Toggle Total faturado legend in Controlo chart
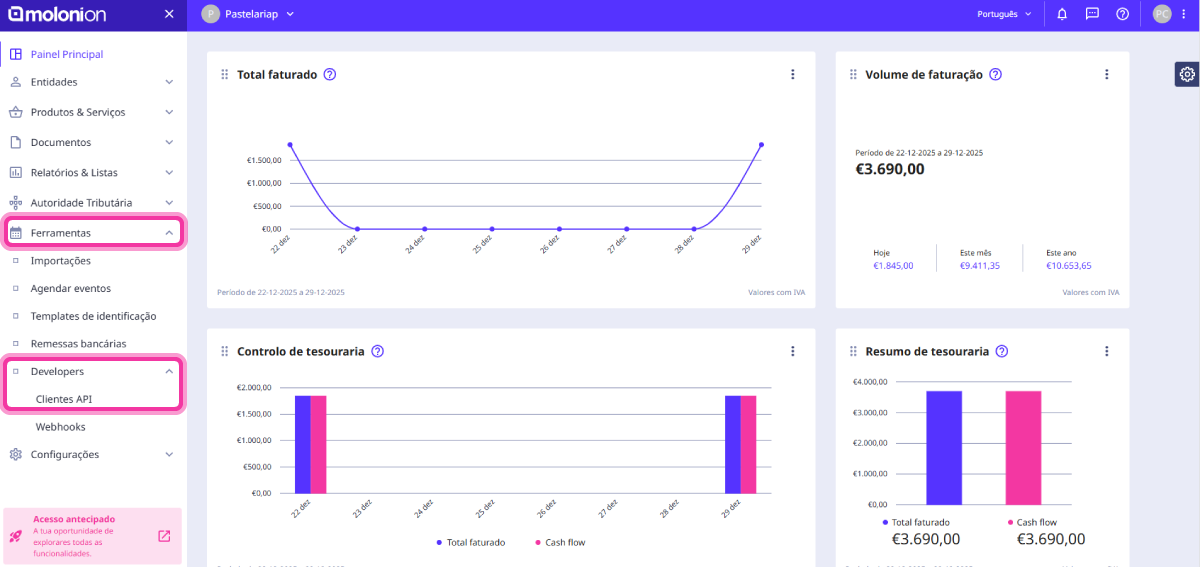Viewport: 1200px width, 567px height. click(471, 542)
